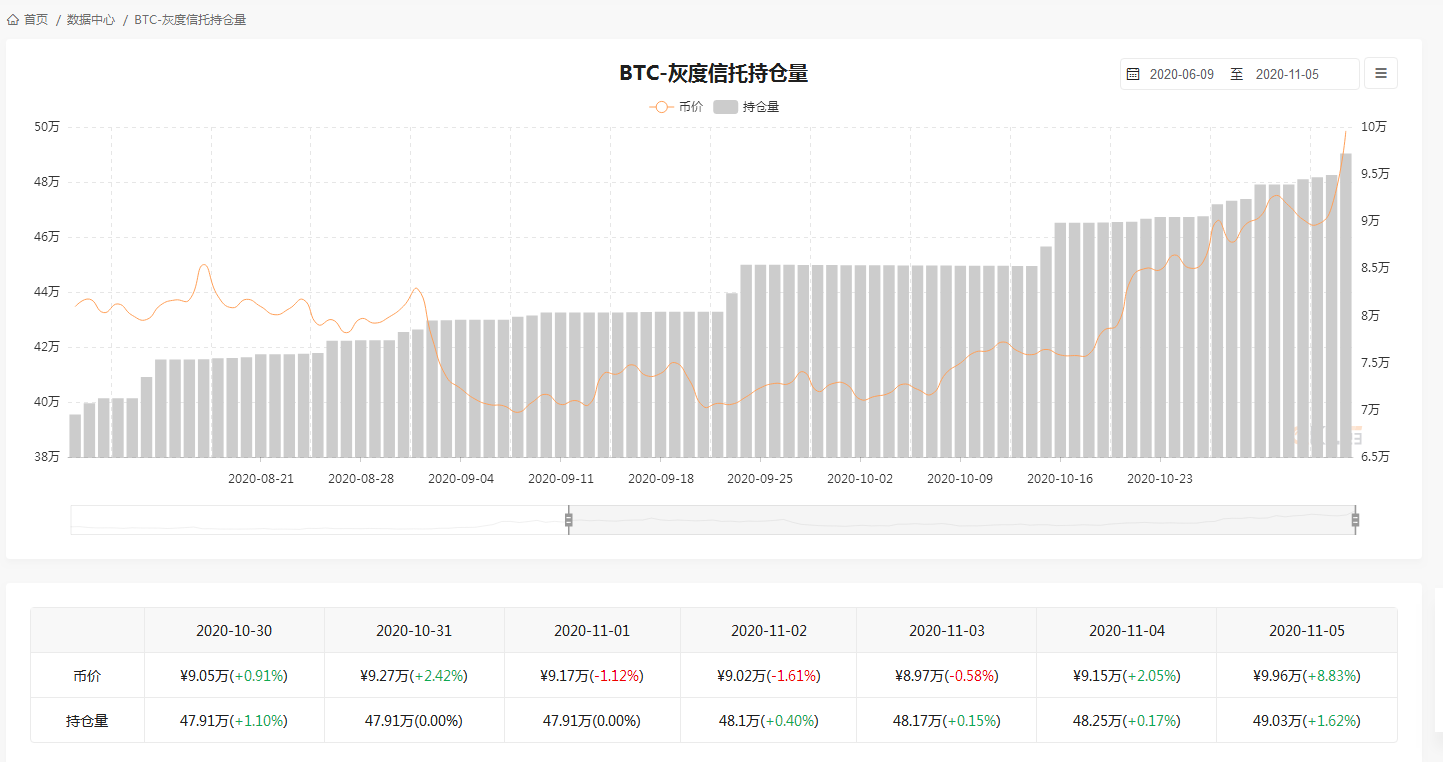Click holdings cell 49.03万(+1.62%)
The image size is (1443, 762).
coord(1307,721)
